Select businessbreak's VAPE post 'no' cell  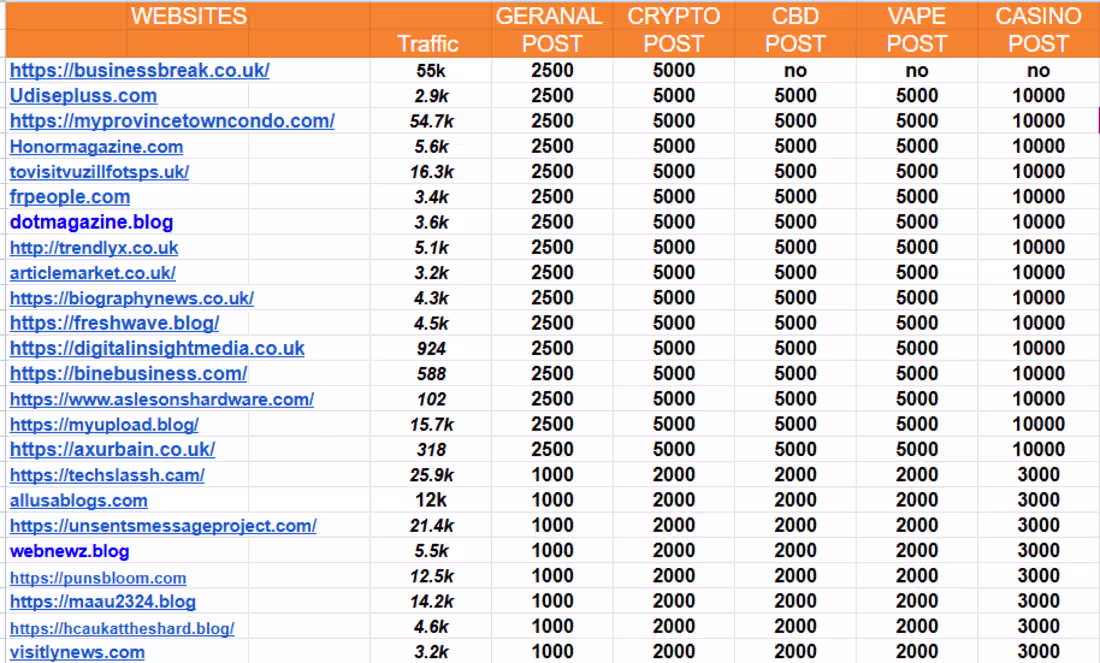(917, 70)
